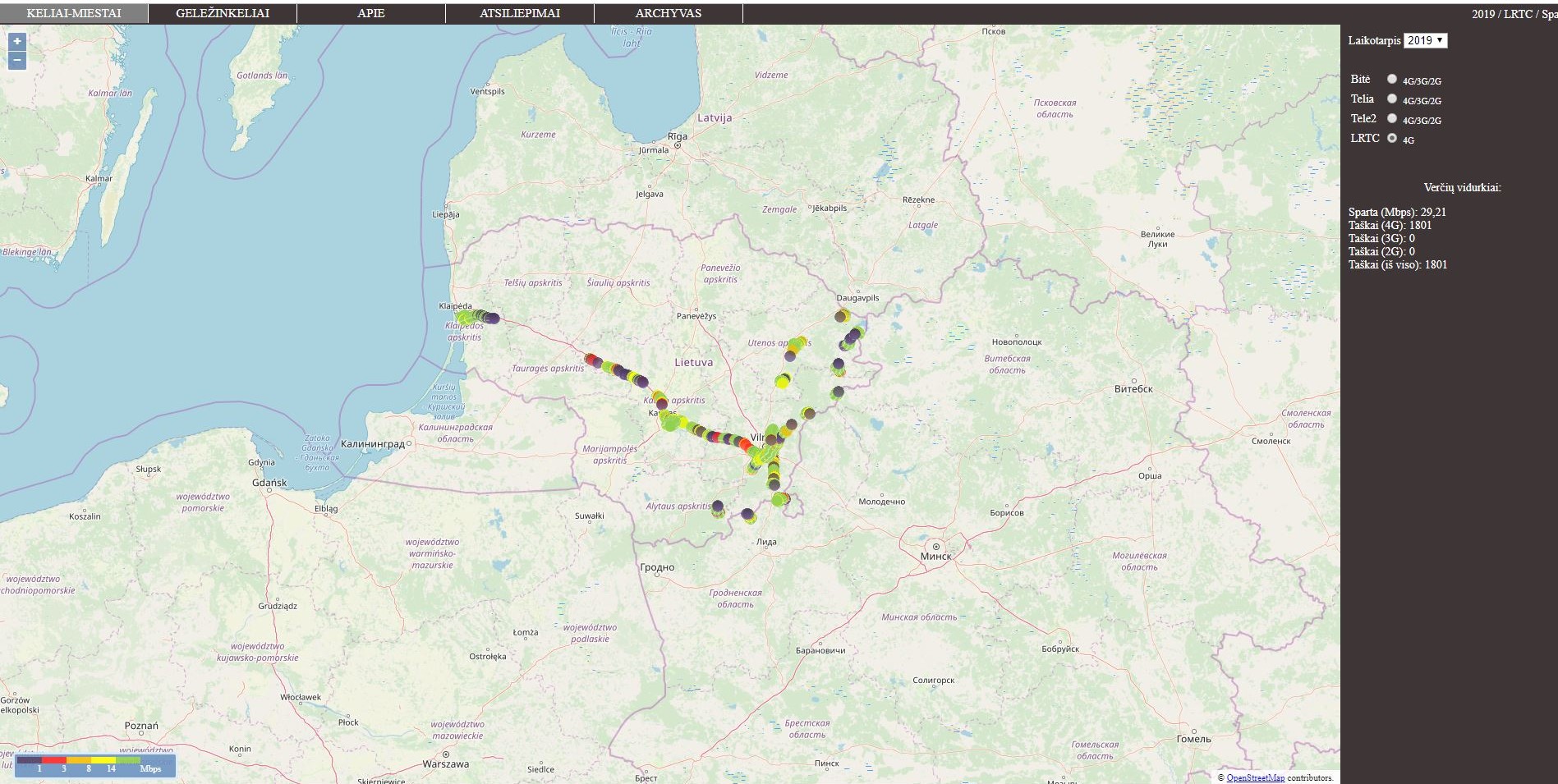Screen dimensions: 1558x784
Task: Open the APIE page
Action: click(371, 13)
